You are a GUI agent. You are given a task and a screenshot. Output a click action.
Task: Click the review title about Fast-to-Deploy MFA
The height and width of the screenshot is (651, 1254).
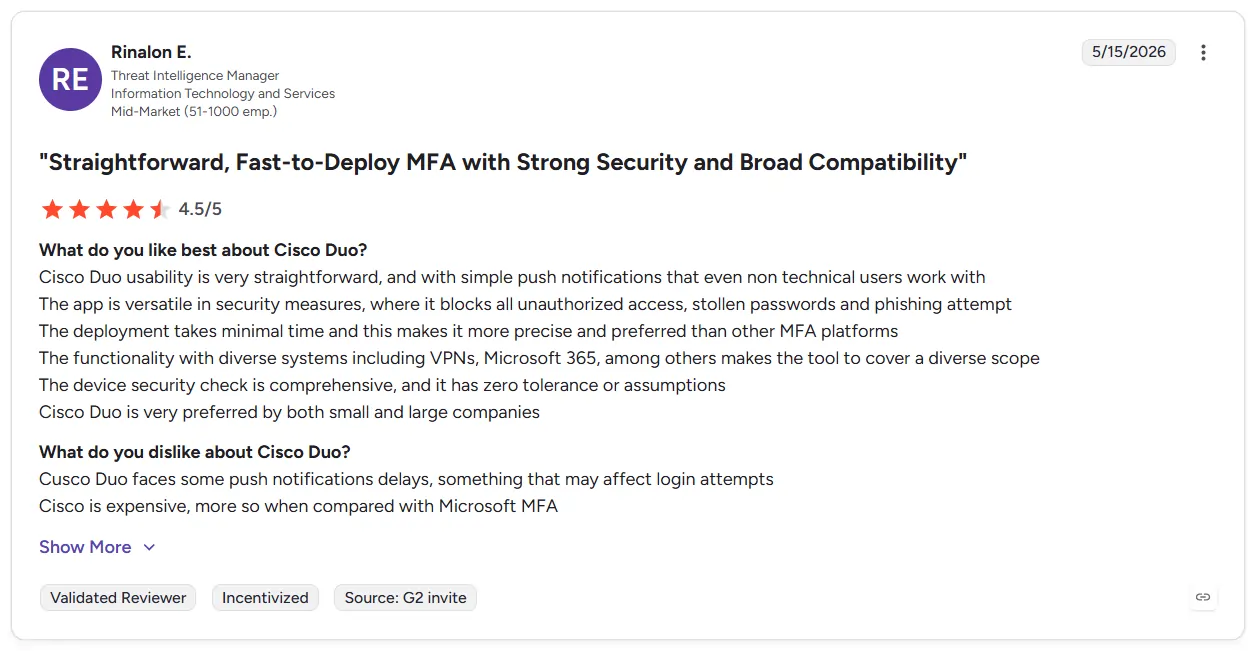pos(503,162)
